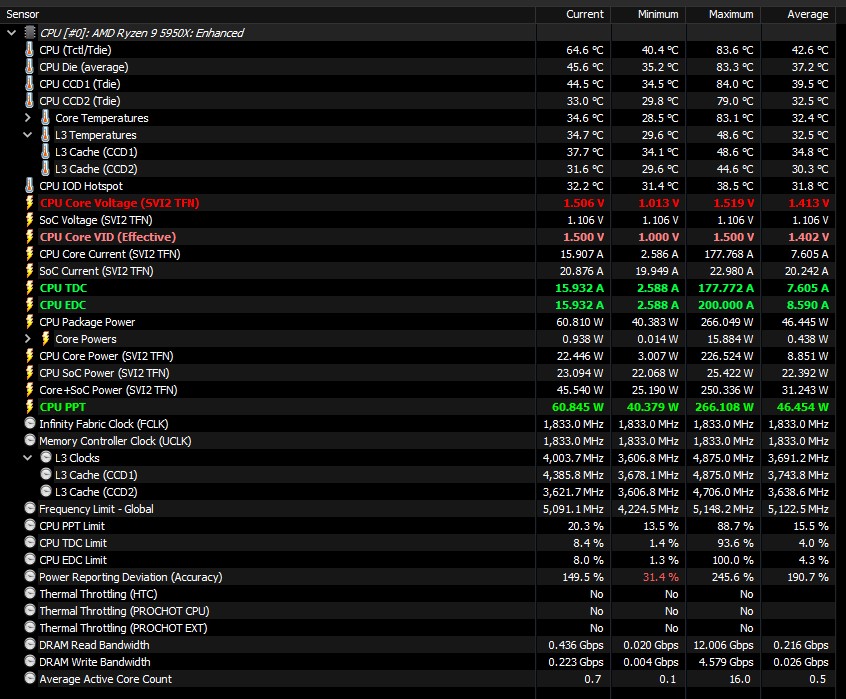Click the 200.000 A maximum EDC value
The height and width of the screenshot is (699, 846).
pyautogui.click(x=726, y=305)
